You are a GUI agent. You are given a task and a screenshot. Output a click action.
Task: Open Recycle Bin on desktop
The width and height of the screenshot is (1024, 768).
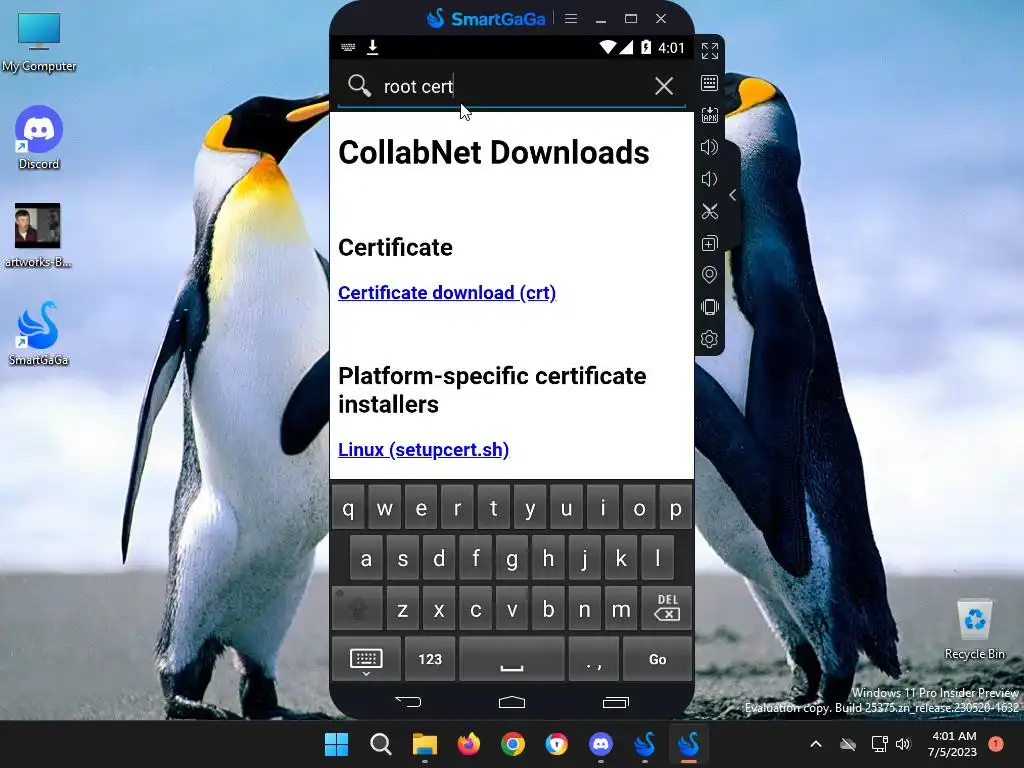[974, 630]
